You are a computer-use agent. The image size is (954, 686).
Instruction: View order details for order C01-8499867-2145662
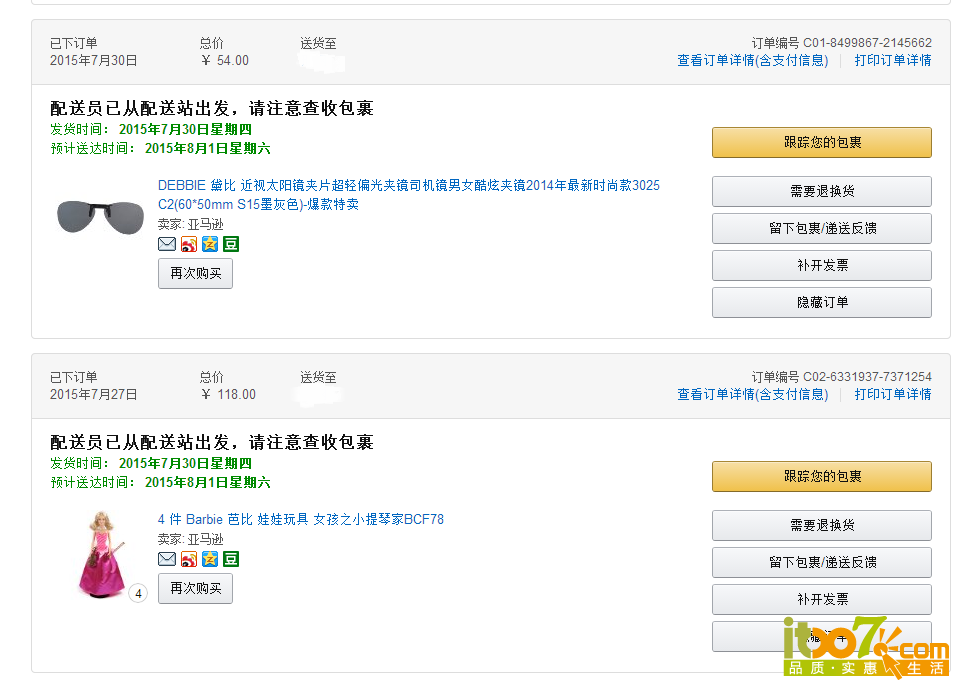tap(753, 60)
